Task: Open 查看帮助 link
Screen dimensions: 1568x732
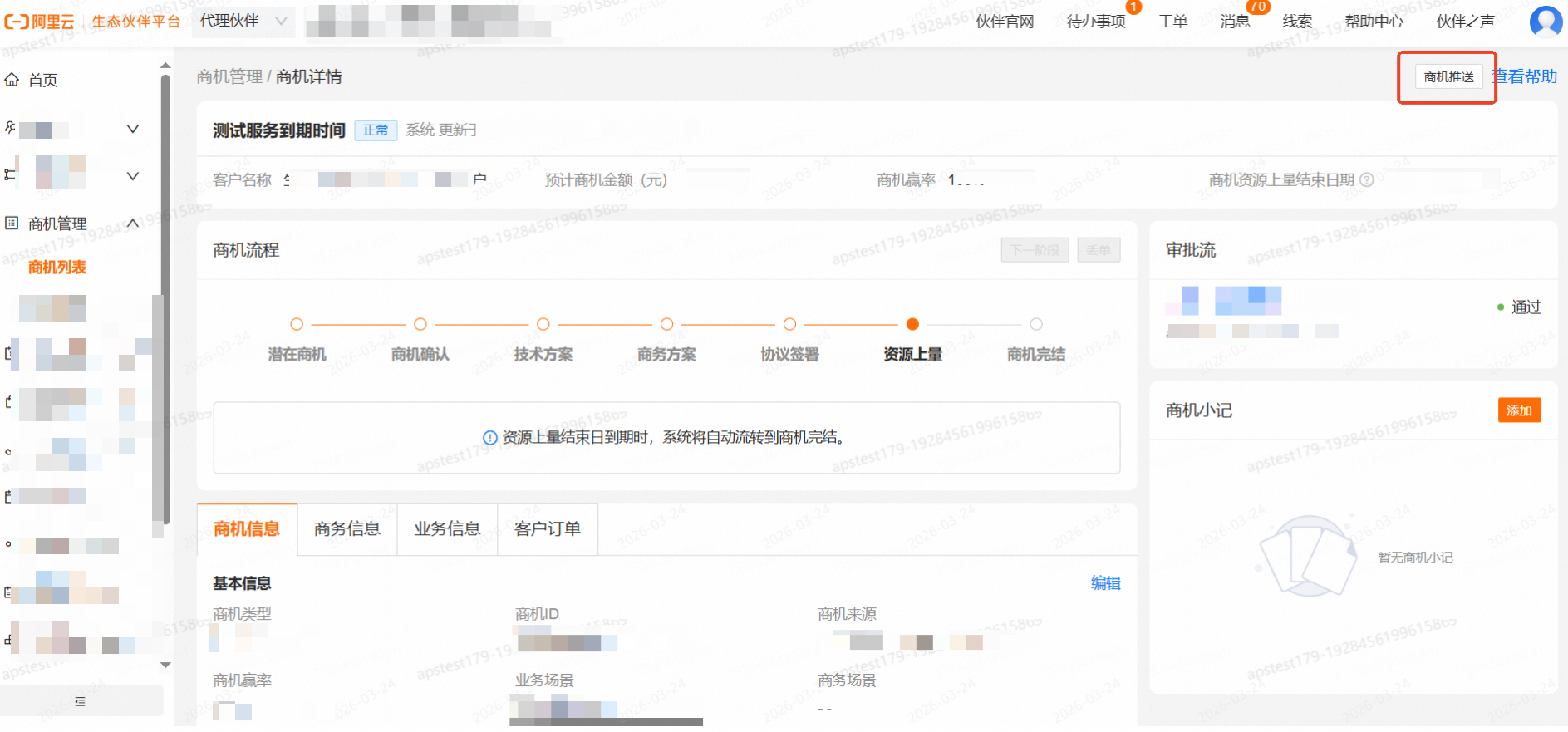Action: tap(1527, 76)
